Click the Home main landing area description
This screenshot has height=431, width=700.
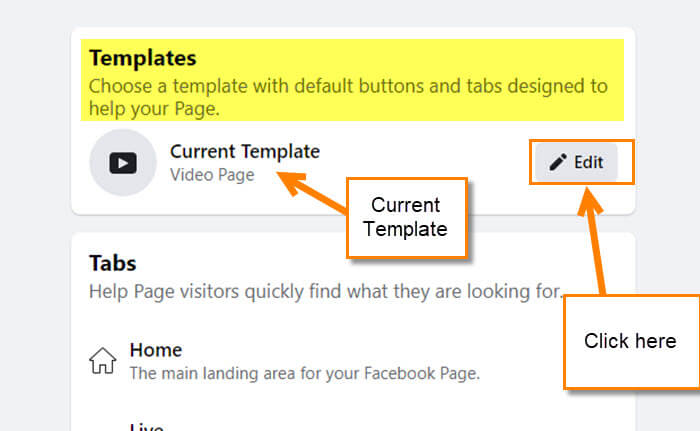[x=305, y=373]
